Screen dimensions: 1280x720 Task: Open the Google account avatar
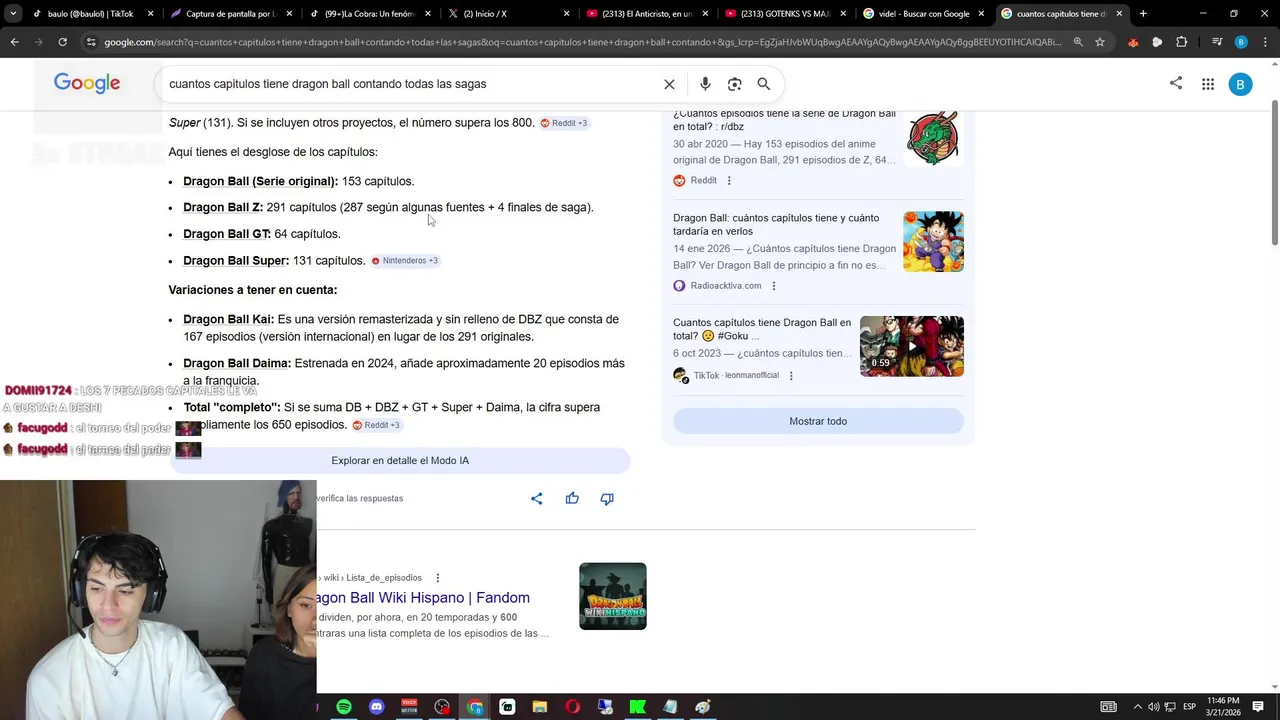pyautogui.click(x=1240, y=84)
